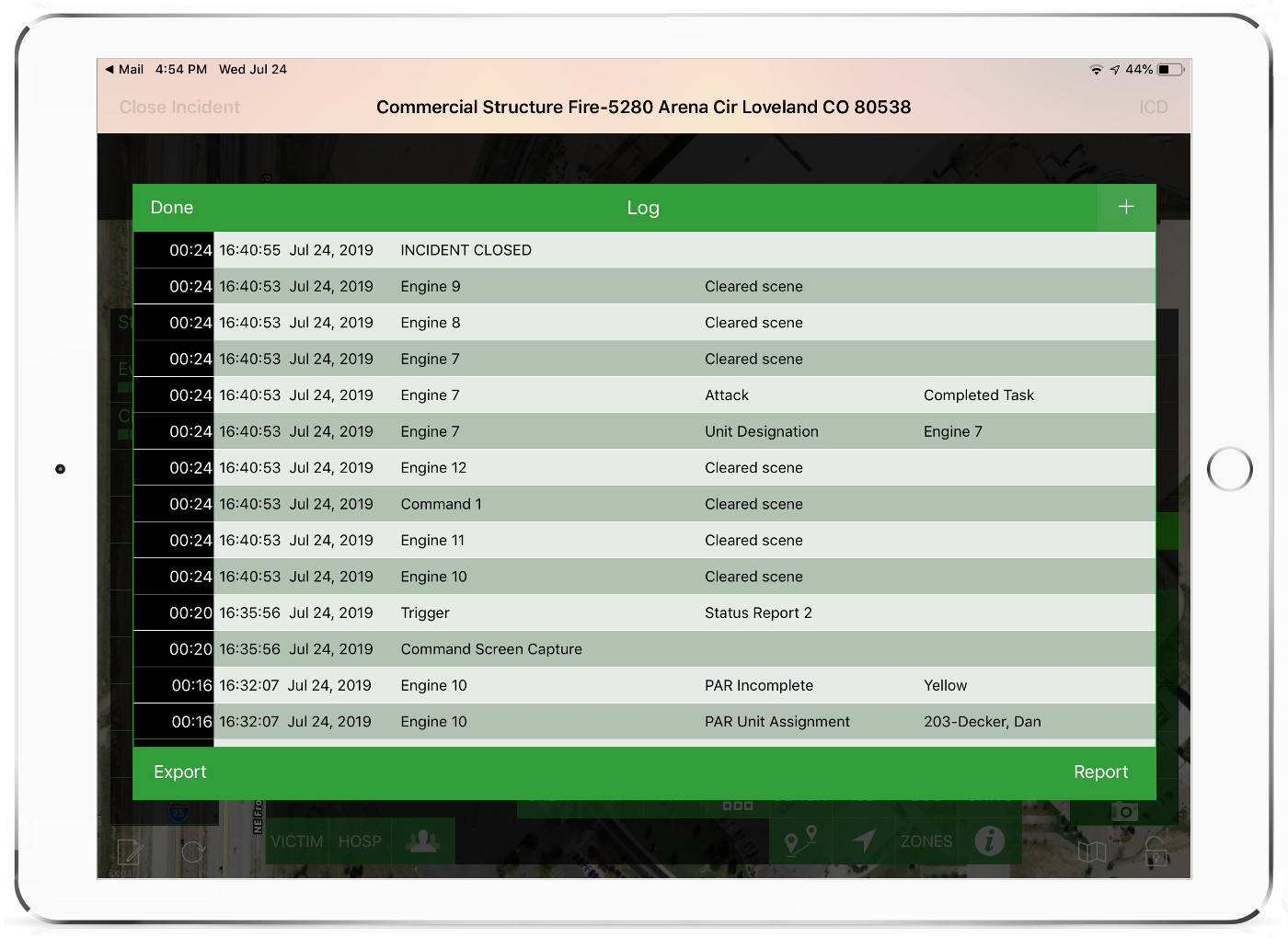Tap the plus icon to add log entry
1288x938 pixels.
point(1126,208)
